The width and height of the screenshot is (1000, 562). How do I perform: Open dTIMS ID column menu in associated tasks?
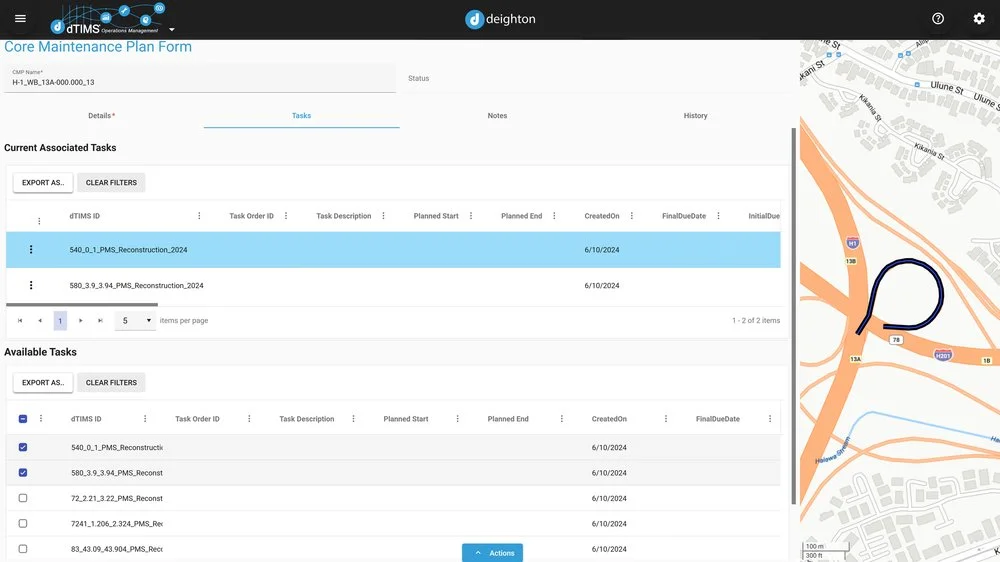click(x=199, y=216)
